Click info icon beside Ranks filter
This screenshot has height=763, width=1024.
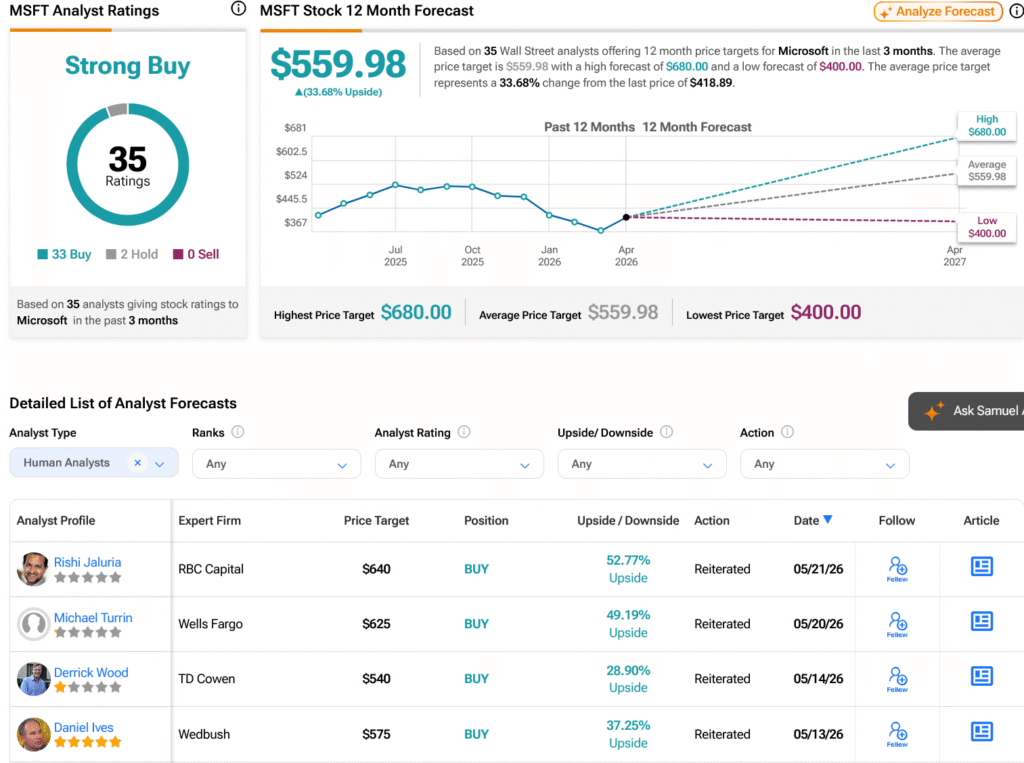pyautogui.click(x=238, y=432)
